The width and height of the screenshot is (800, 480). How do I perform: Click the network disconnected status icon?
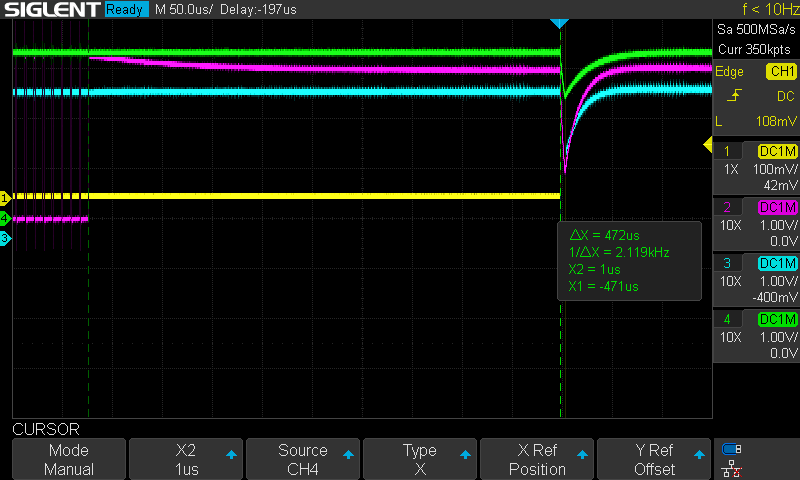[732, 469]
